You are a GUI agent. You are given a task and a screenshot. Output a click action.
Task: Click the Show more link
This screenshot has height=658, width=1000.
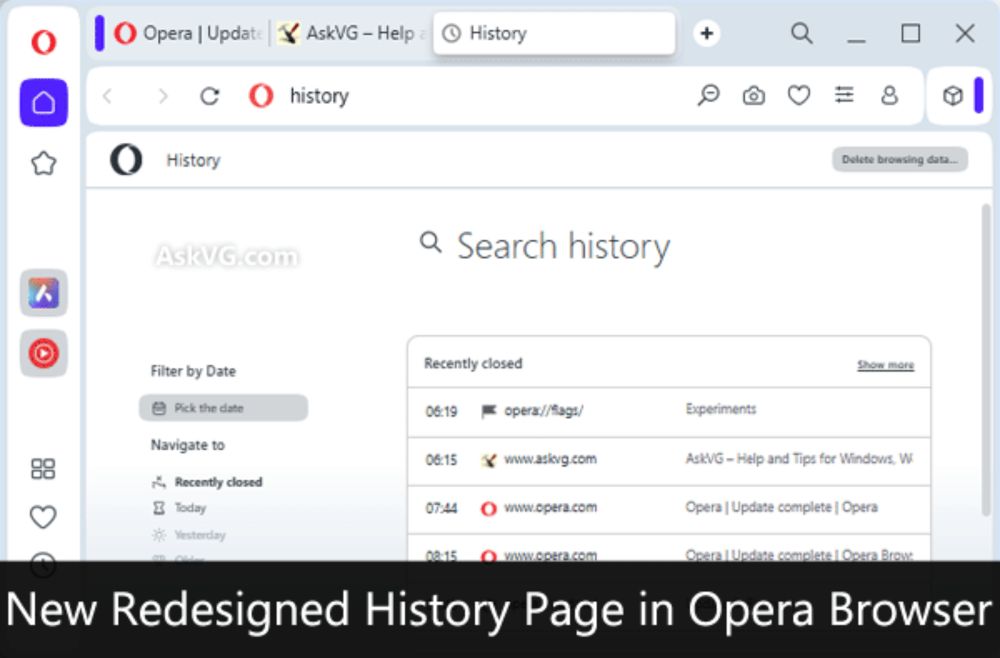click(885, 365)
